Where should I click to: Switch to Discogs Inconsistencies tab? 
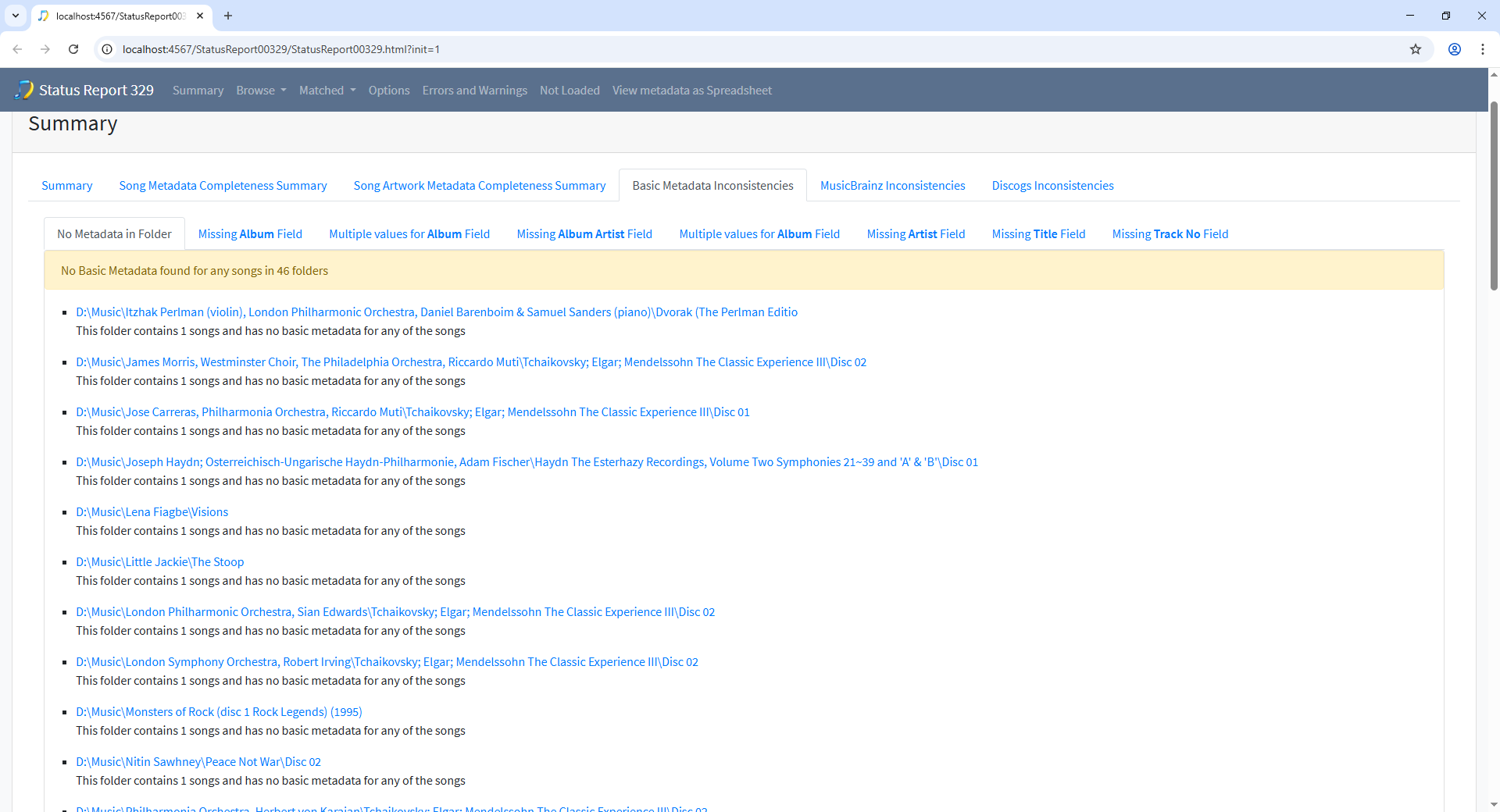click(1052, 186)
